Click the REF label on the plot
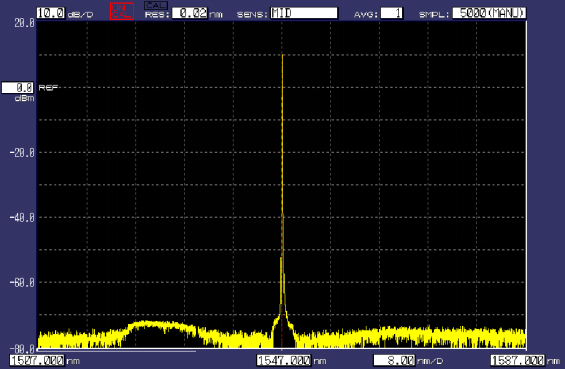 tap(48, 88)
